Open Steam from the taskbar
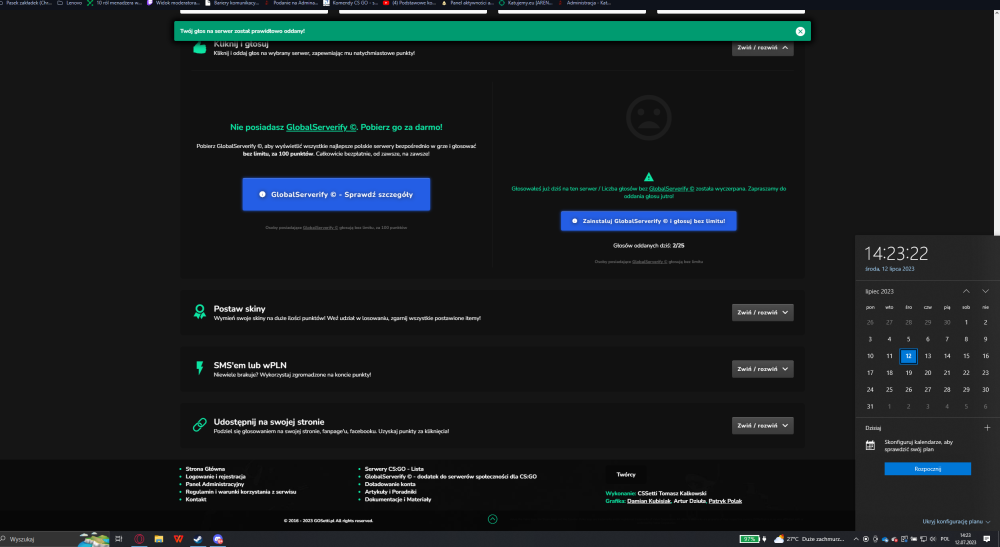1000x547 pixels. (198, 539)
